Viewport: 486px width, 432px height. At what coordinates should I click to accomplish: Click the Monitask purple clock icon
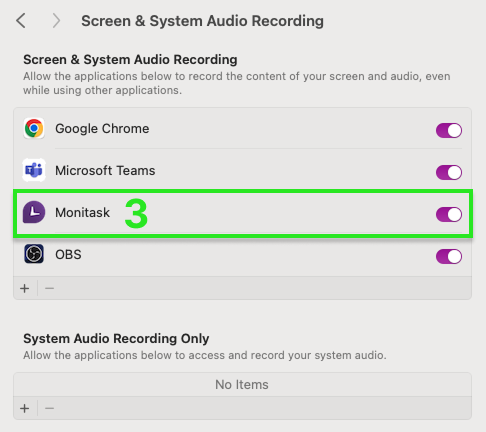[x=34, y=212]
